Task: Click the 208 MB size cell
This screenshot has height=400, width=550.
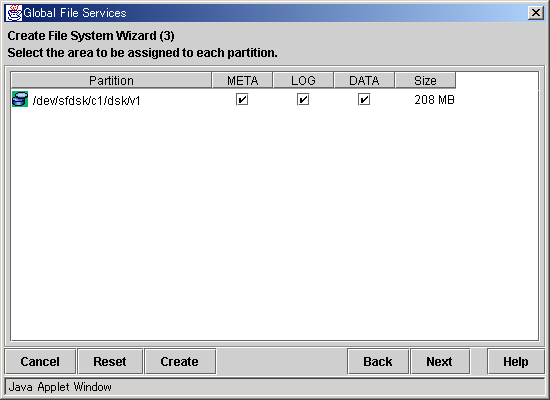Action: [434, 100]
